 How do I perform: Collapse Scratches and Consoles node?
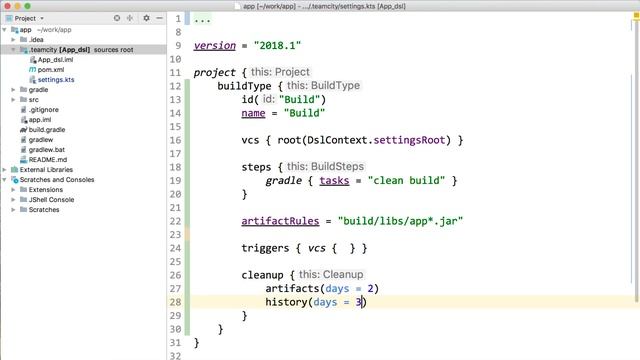4,180
